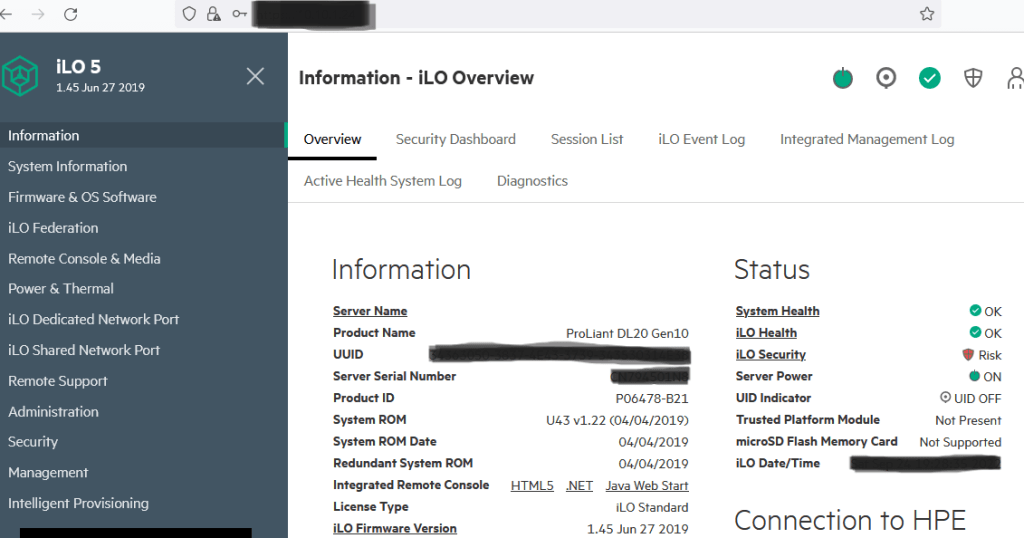The image size is (1024, 538).
Task: Open Remote Console & Media in sidebar
Action: tap(84, 259)
